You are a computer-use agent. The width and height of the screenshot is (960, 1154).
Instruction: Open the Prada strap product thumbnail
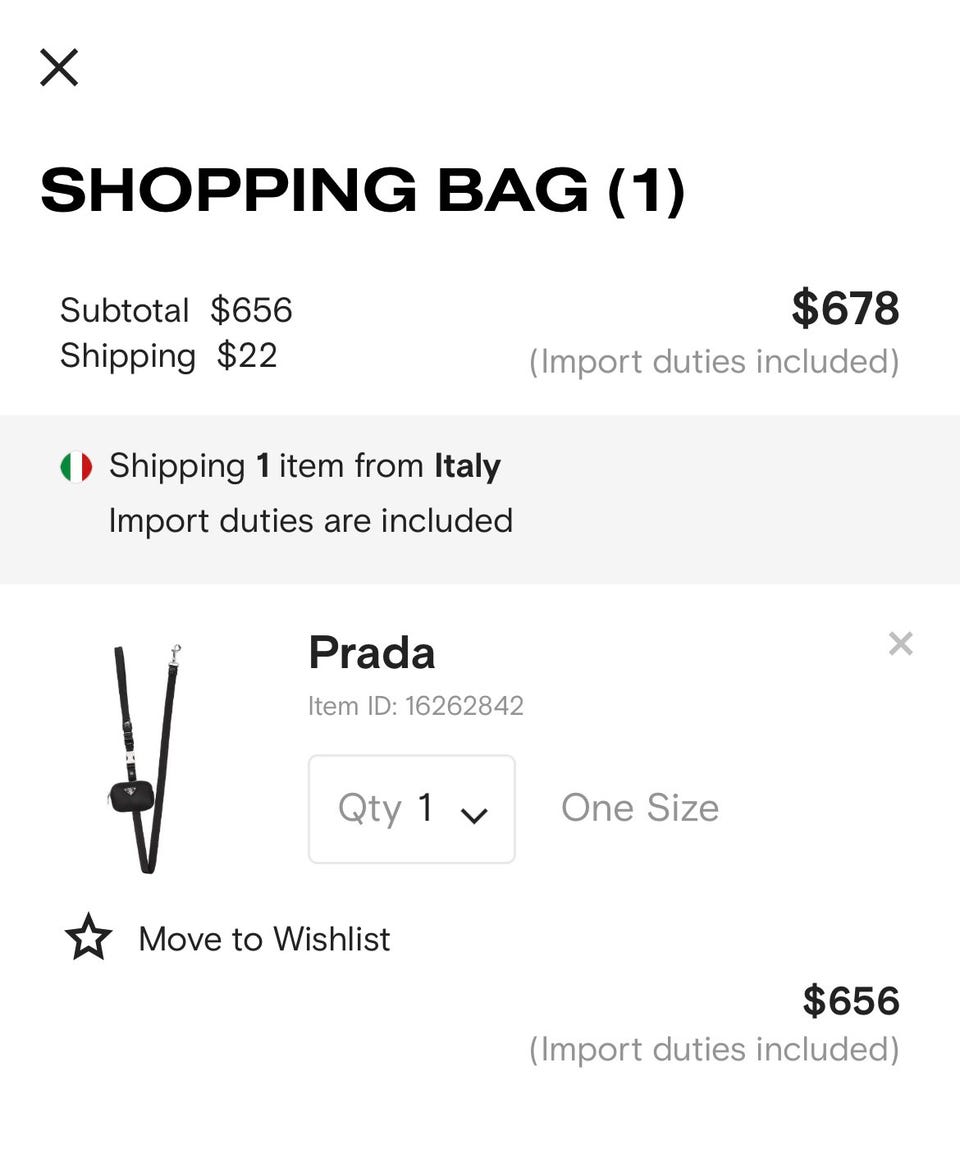[x=146, y=757]
